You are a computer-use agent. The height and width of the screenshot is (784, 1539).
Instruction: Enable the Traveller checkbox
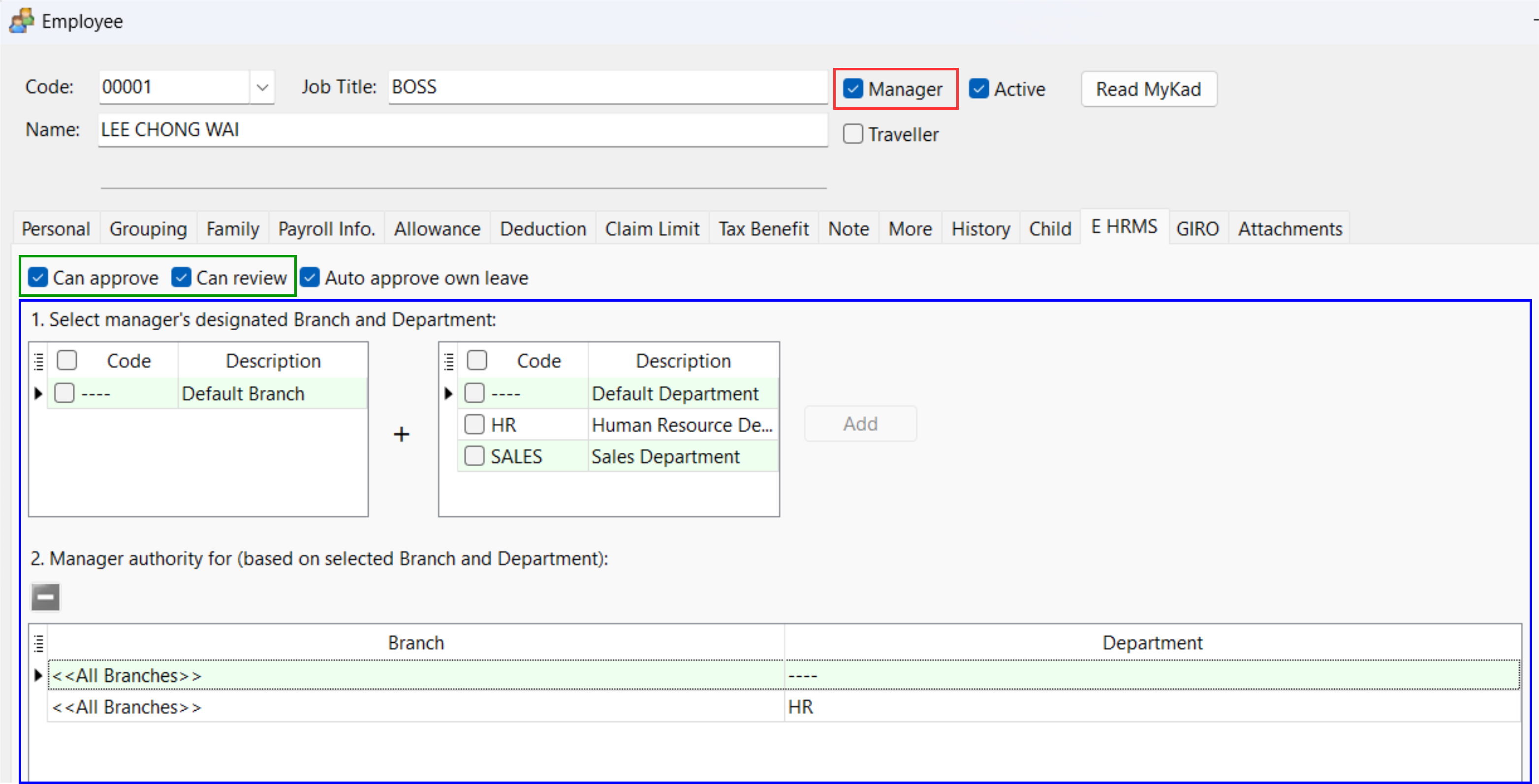pos(852,134)
